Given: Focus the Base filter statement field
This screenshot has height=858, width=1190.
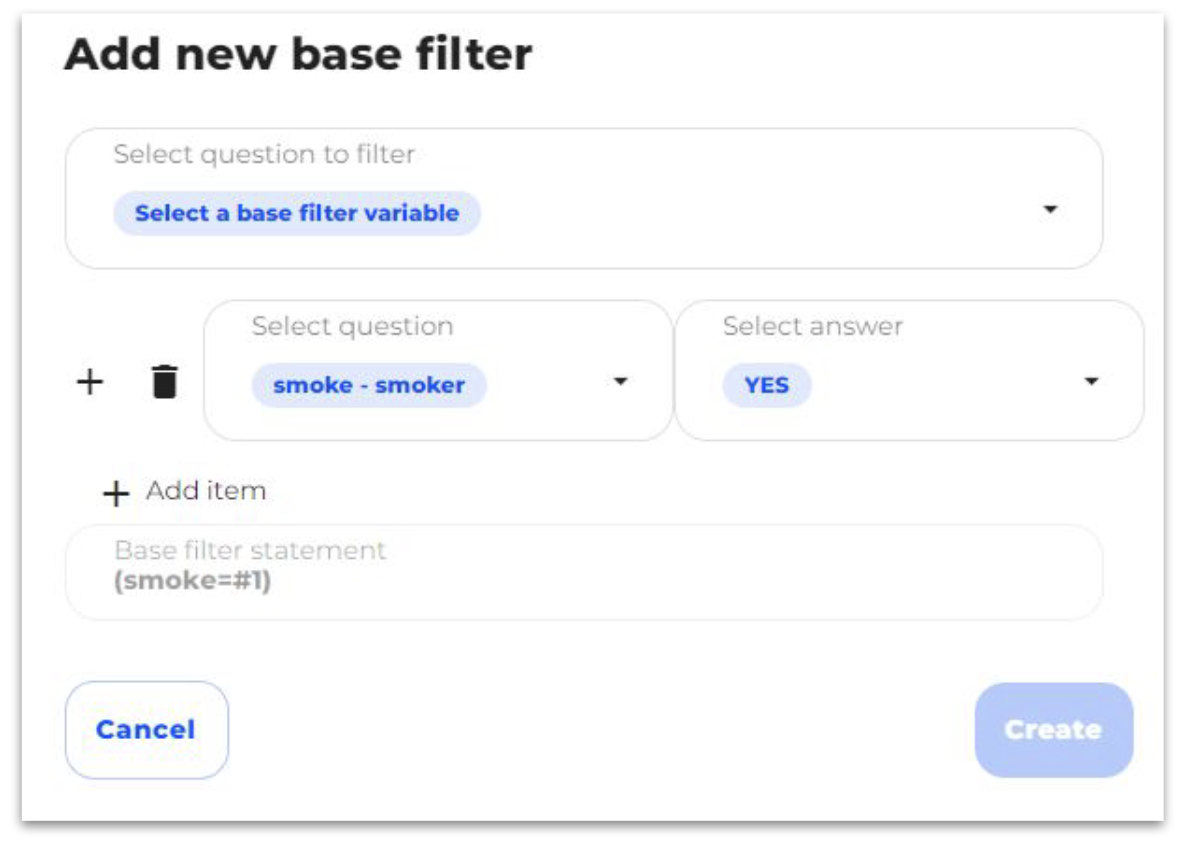Looking at the screenshot, I should [x=584, y=572].
